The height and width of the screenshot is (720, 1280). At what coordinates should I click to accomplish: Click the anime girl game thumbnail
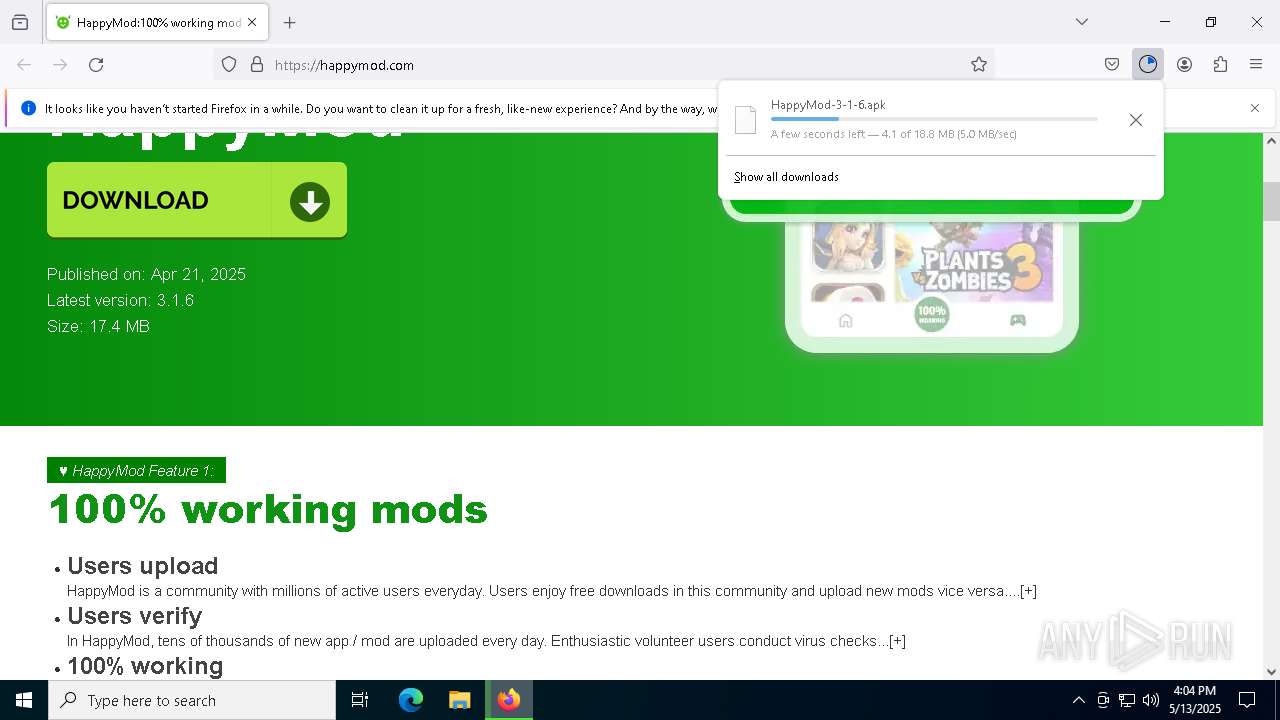coord(848,245)
